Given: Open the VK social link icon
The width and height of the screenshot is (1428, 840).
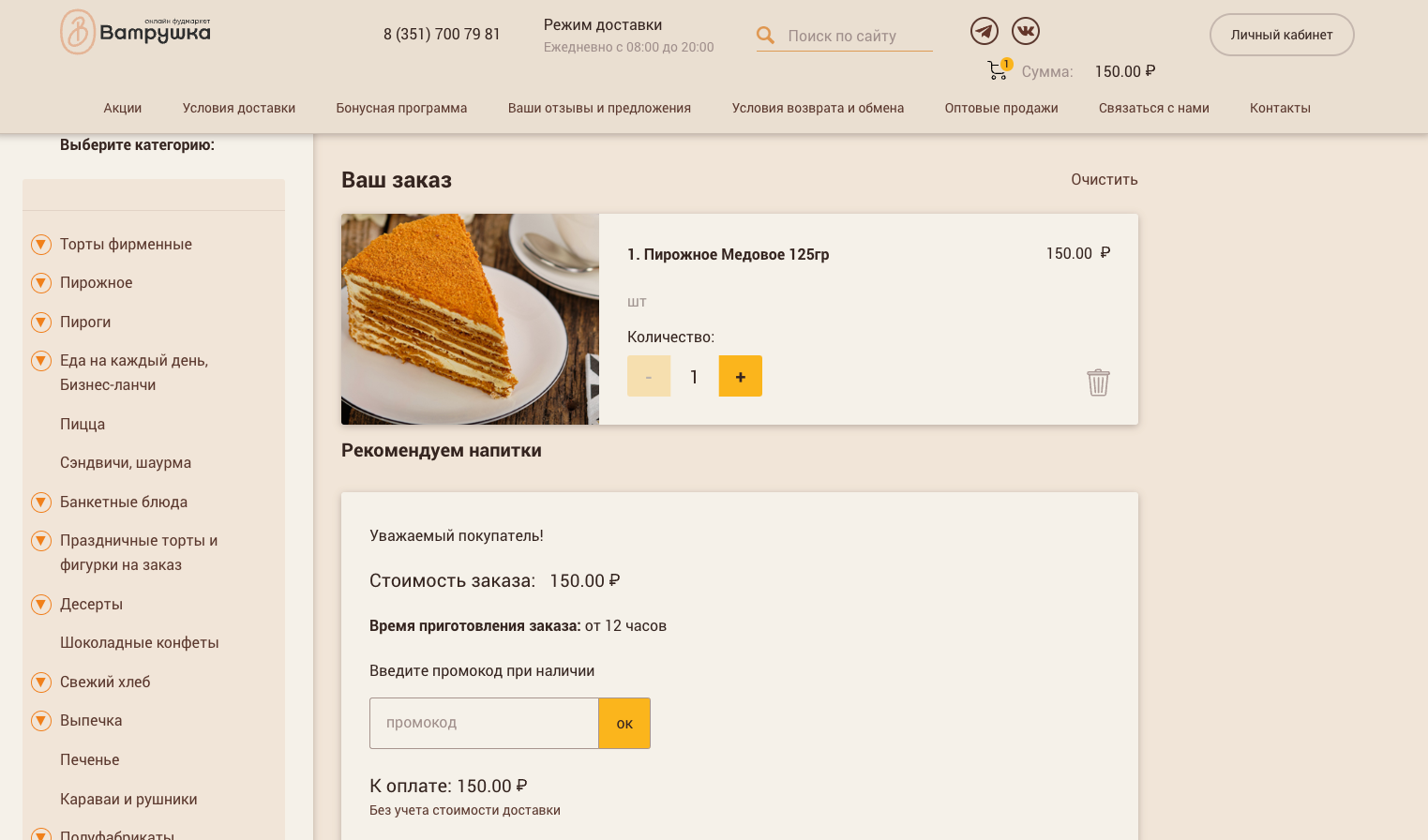Looking at the screenshot, I should pos(1025,31).
